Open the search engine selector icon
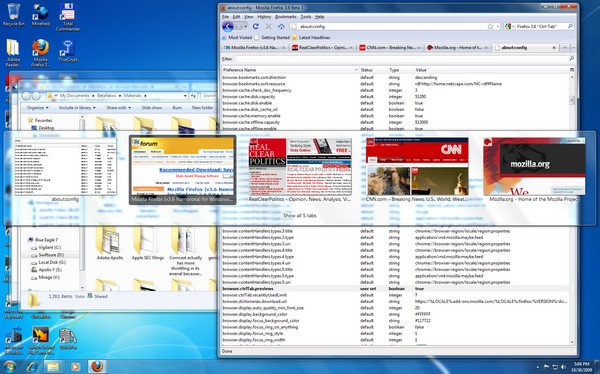This screenshot has width=600, height=374. [x=508, y=26]
